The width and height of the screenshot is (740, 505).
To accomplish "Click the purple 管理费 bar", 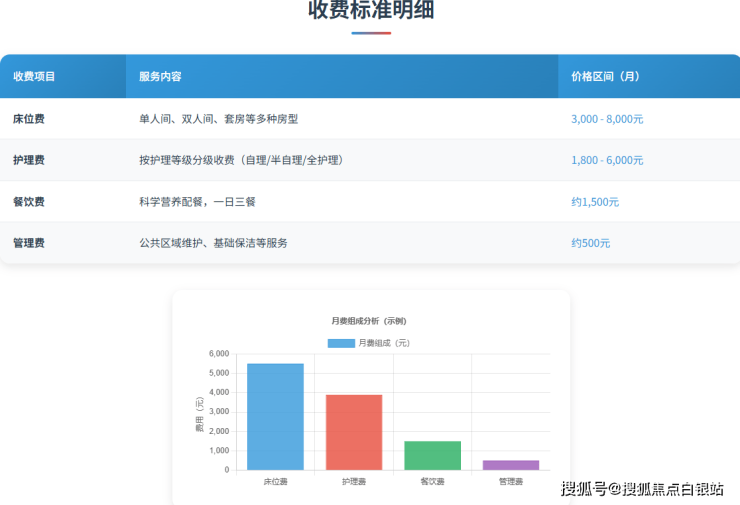I will [510, 465].
